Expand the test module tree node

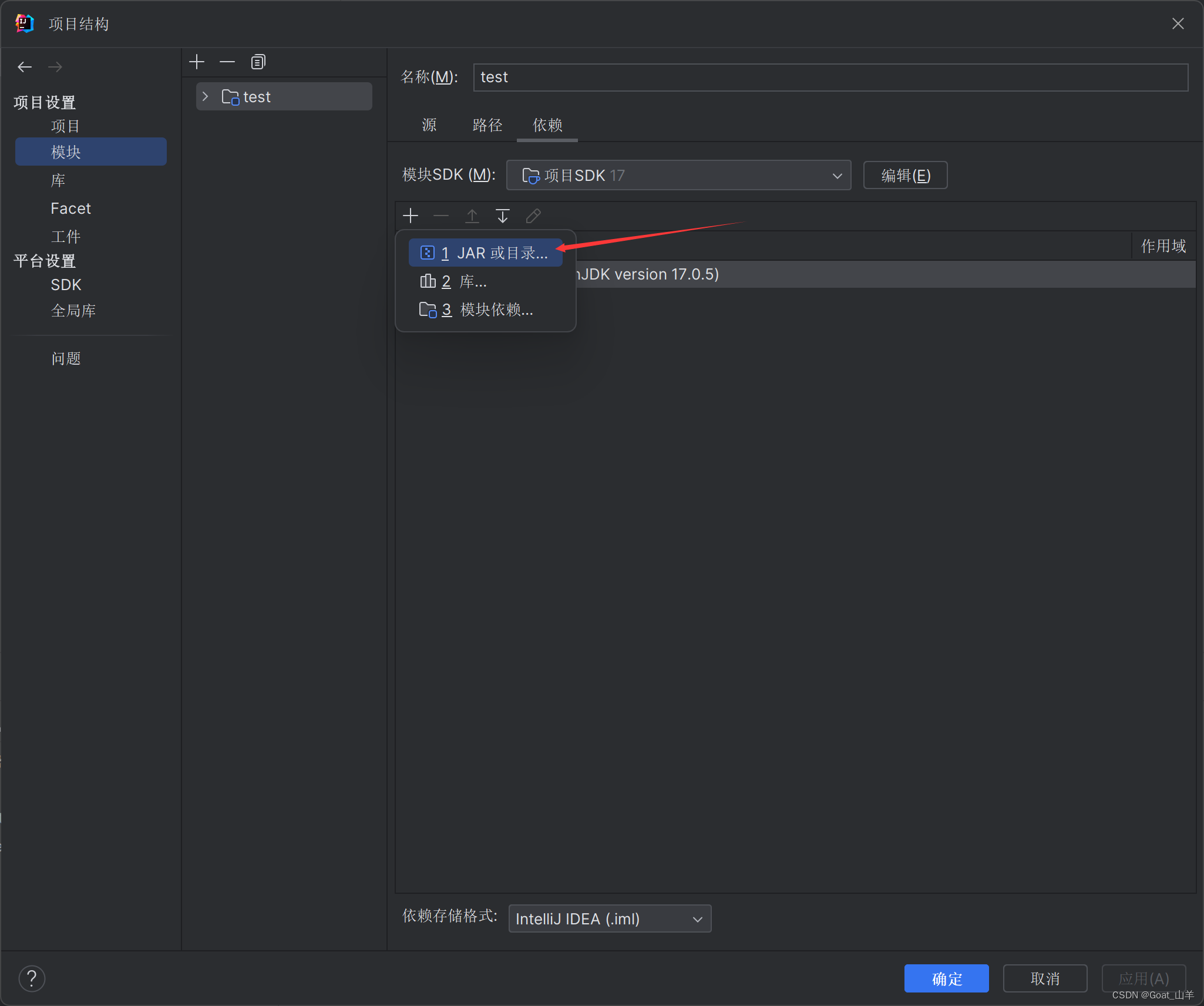[205, 96]
